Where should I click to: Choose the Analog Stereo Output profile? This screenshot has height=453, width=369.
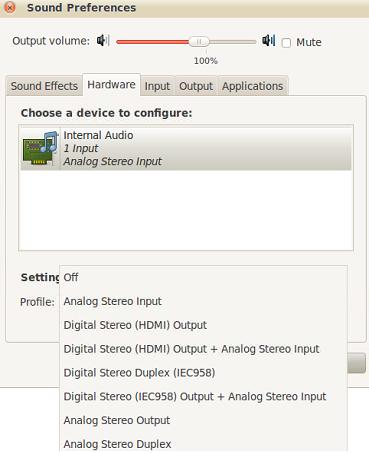(x=203, y=420)
